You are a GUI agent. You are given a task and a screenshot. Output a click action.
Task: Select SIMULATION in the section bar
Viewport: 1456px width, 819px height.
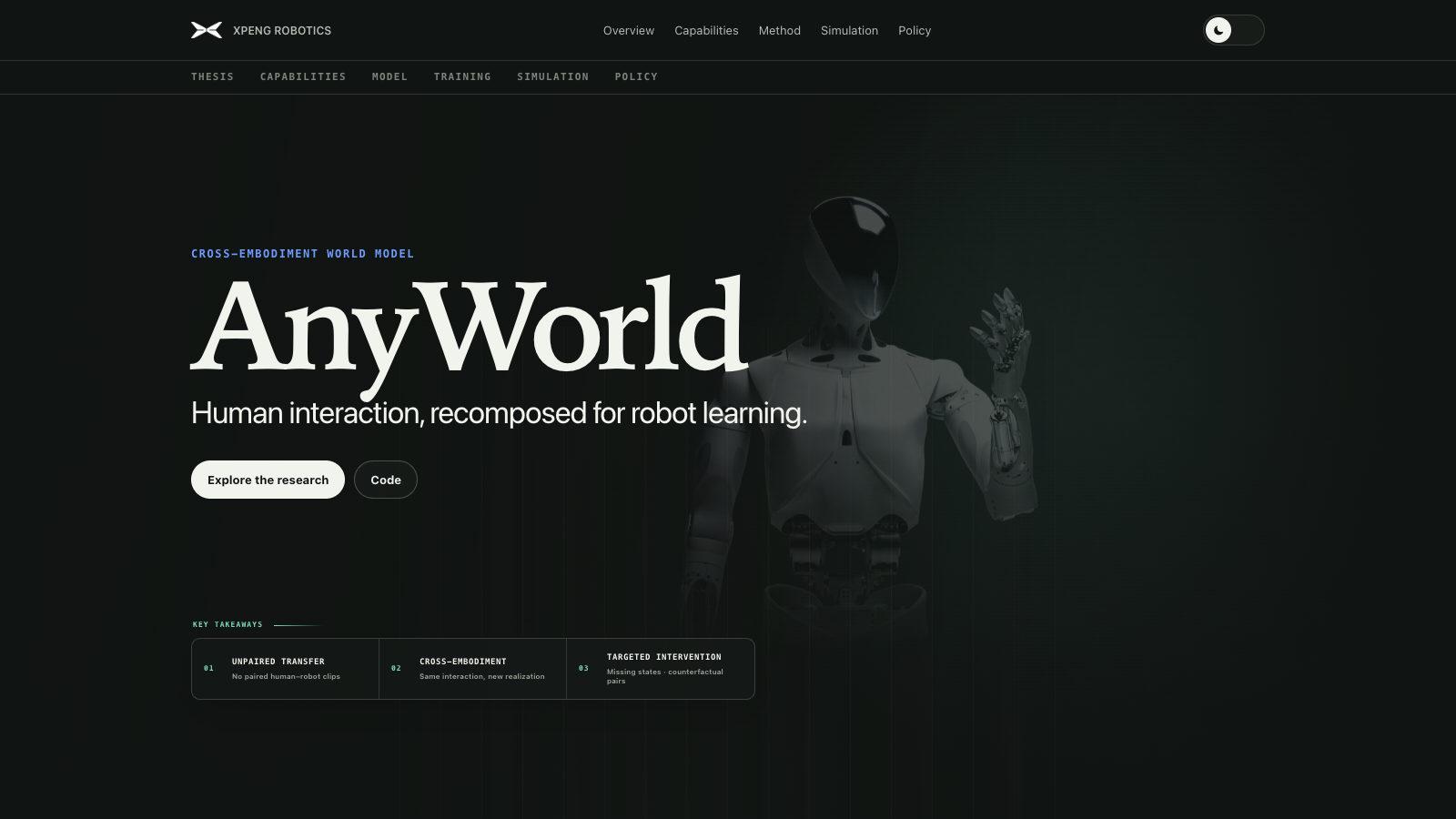coord(552,77)
